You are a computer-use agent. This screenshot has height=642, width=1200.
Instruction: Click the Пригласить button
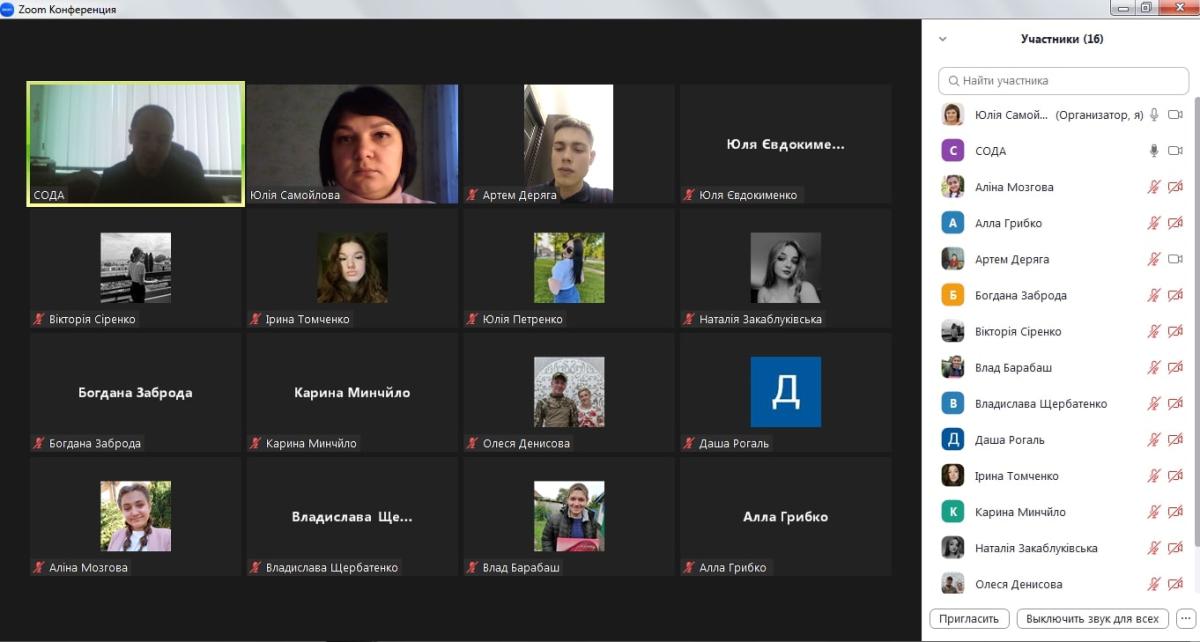970,618
